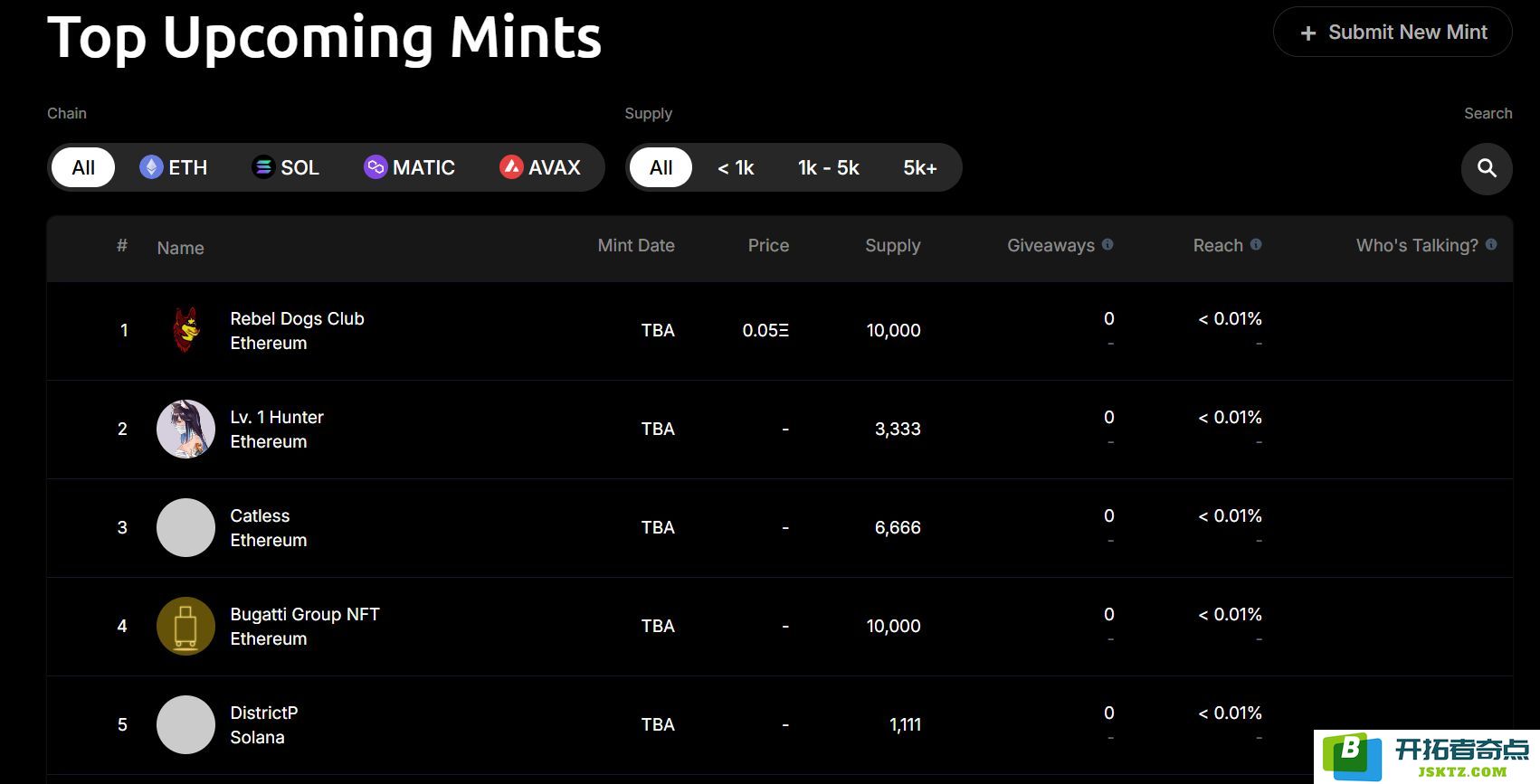Click the Bugatti Group NFT avatar
This screenshot has width=1540, height=784.
point(185,626)
